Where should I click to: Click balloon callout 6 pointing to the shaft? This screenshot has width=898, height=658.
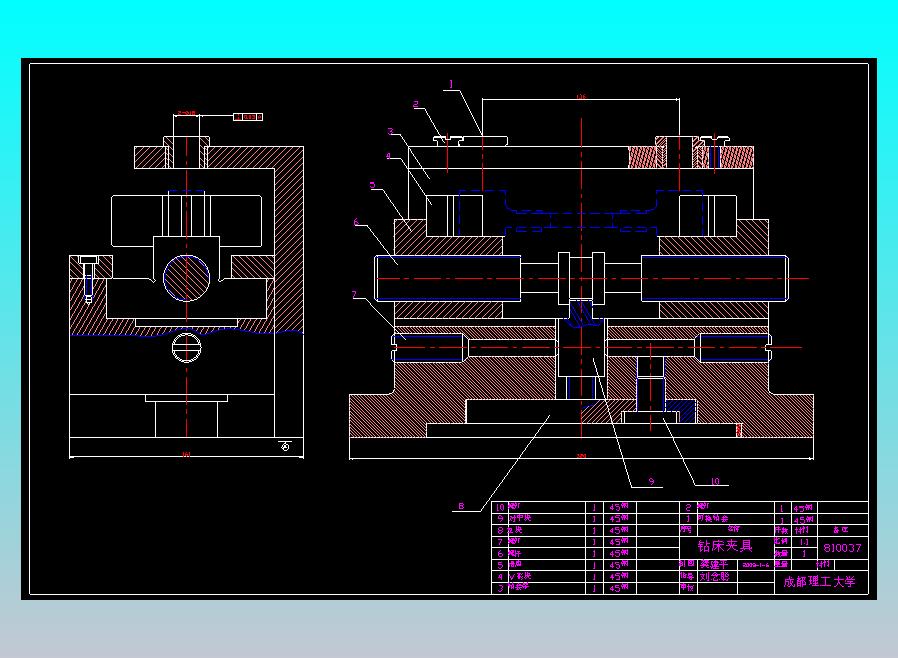356,222
